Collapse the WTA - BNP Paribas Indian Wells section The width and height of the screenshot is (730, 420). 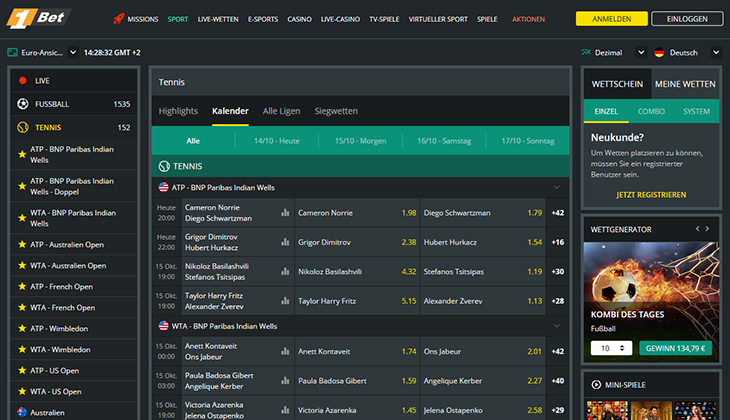(557, 326)
